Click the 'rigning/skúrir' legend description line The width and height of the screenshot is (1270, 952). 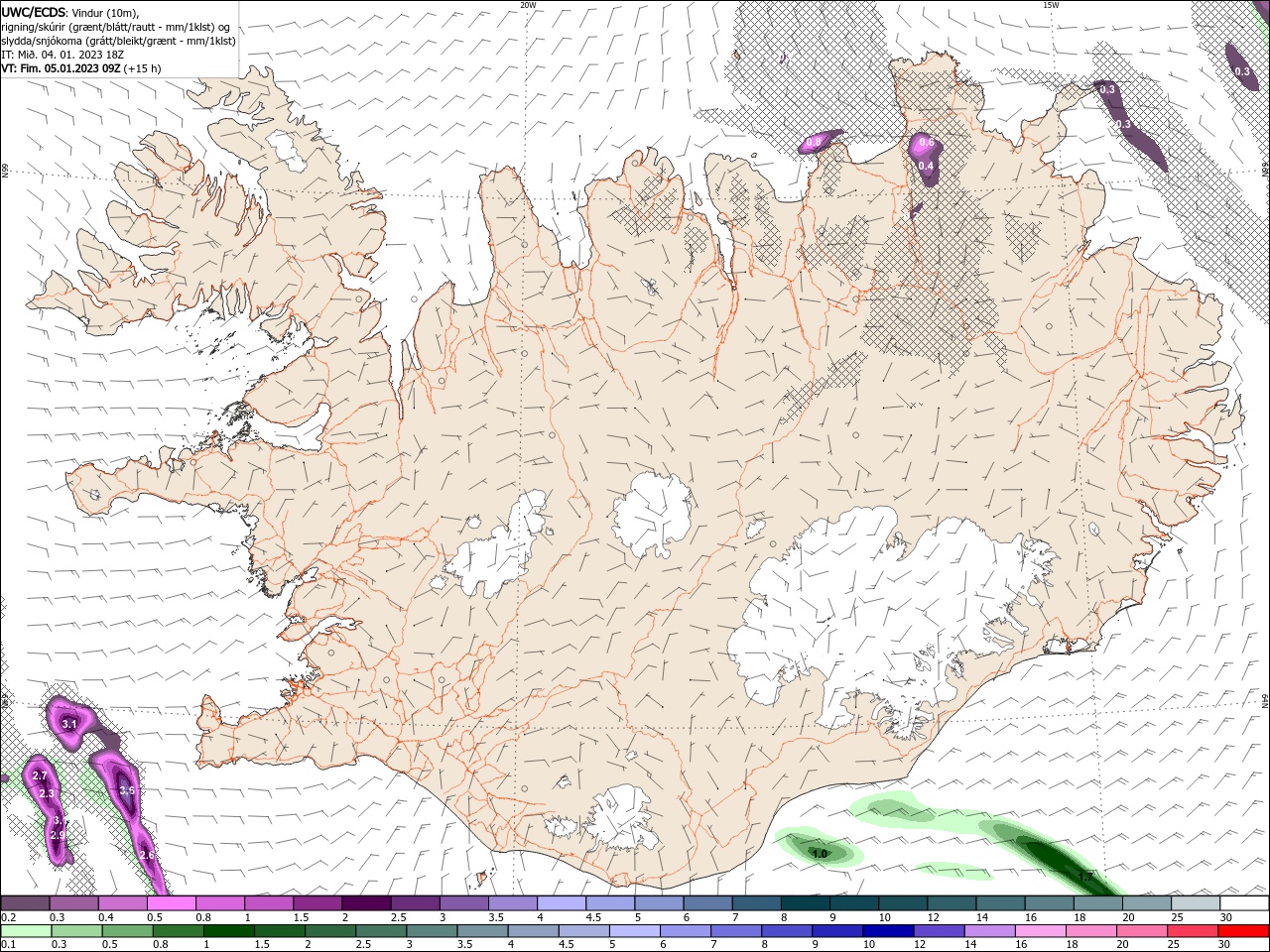pyautogui.click(x=115, y=27)
